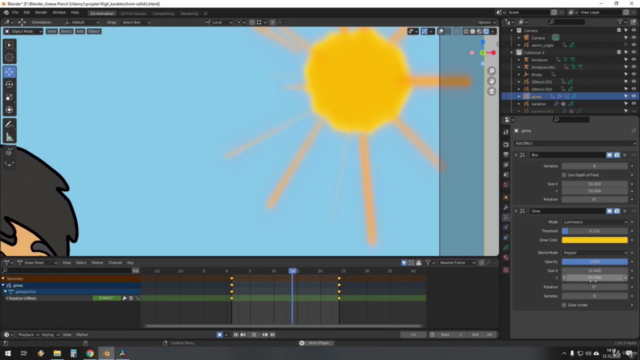This screenshot has width=640, height=360.
Task: Click the red X axis on the navigation gizmo
Action: coord(493,53)
